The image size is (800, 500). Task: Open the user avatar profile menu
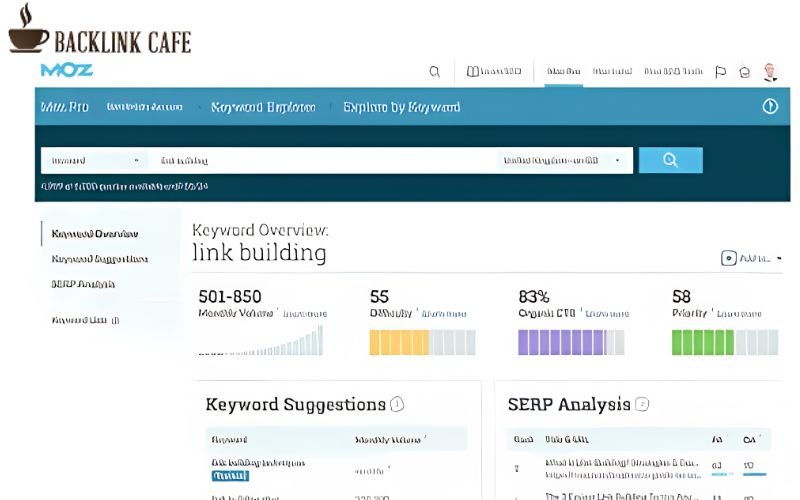click(770, 72)
